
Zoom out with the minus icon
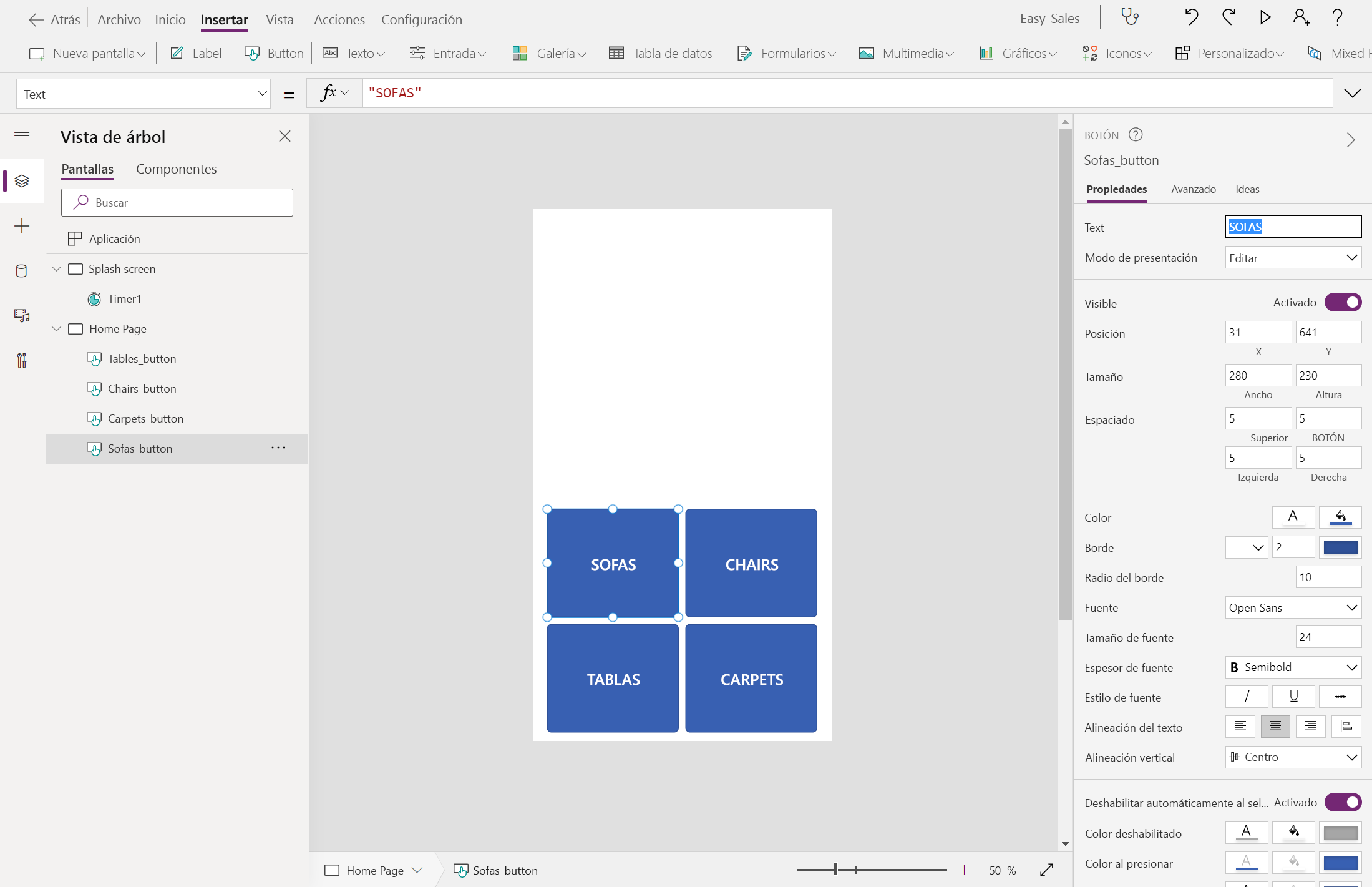click(x=777, y=870)
